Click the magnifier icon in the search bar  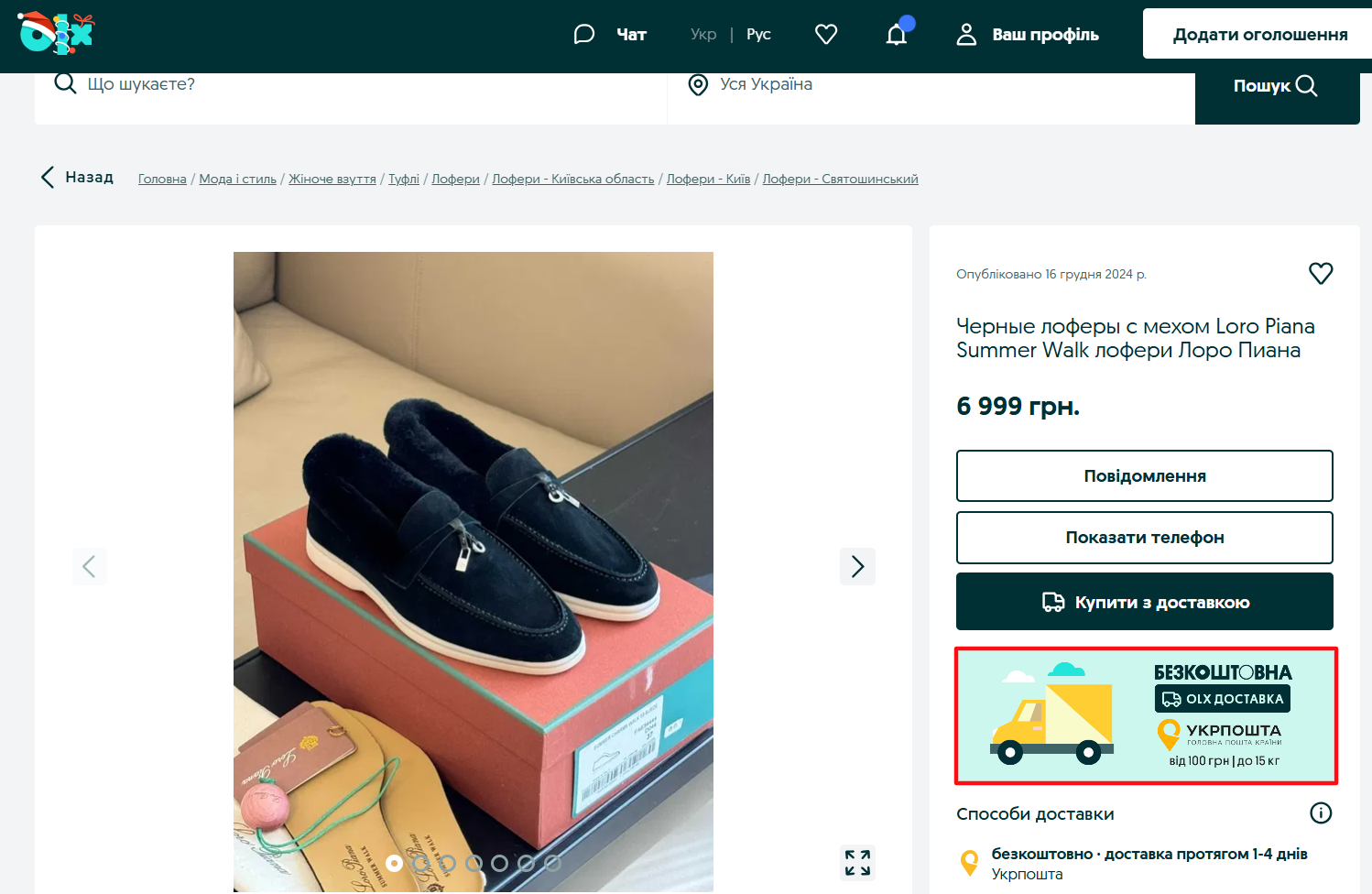(1307, 85)
